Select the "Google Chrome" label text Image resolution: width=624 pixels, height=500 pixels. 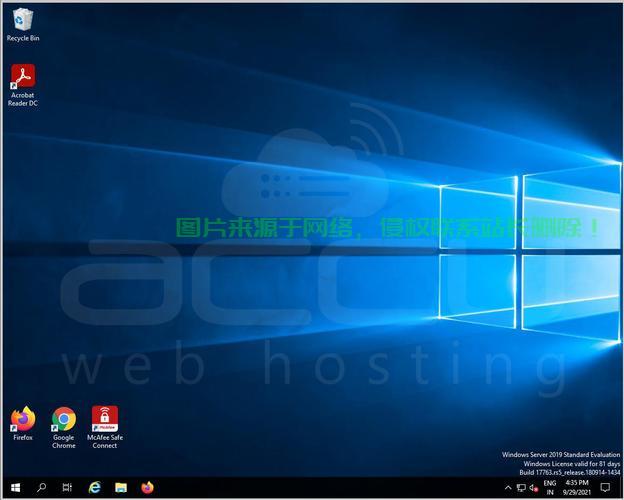64,441
